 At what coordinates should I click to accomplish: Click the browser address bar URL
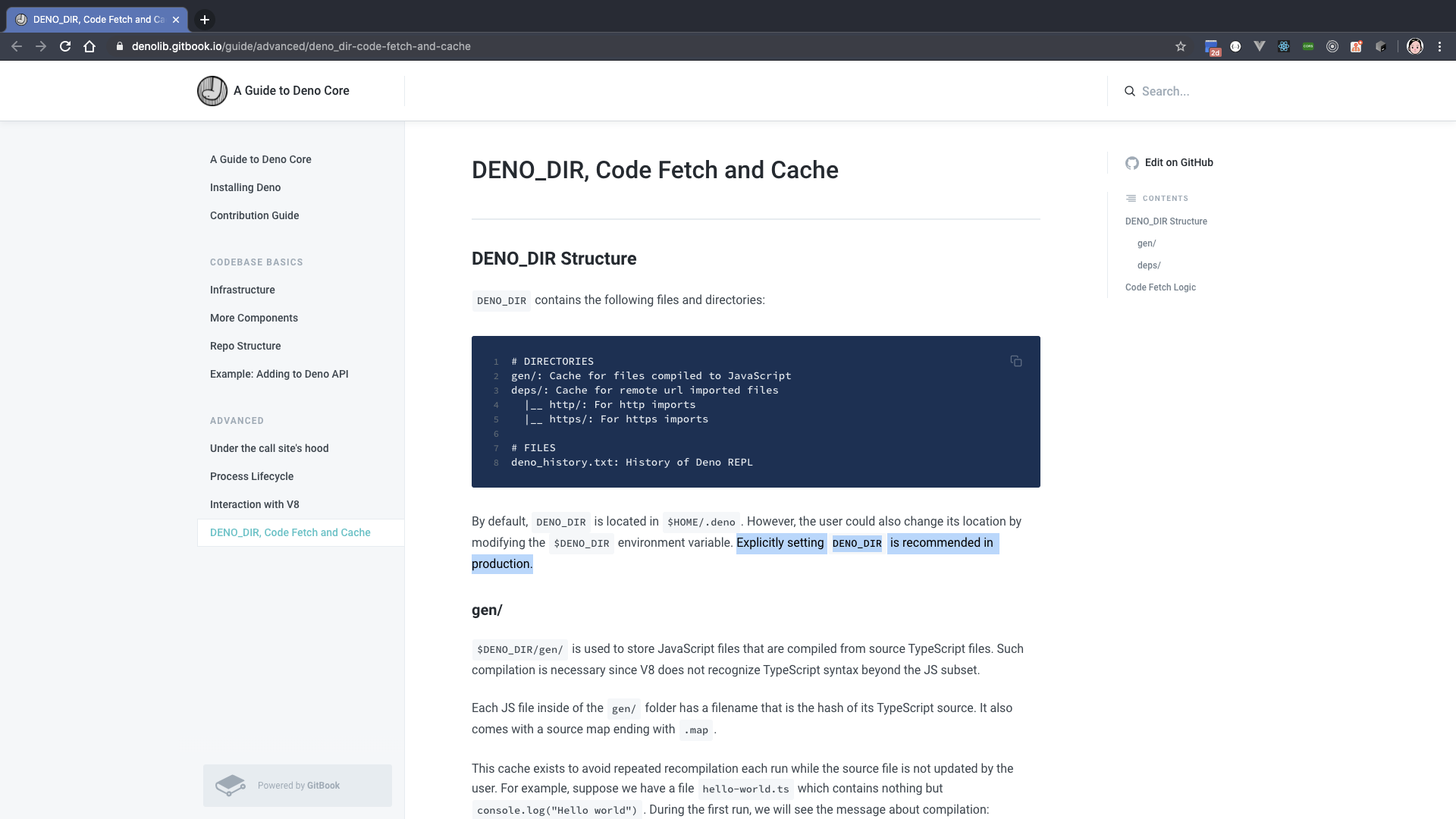pos(301,46)
